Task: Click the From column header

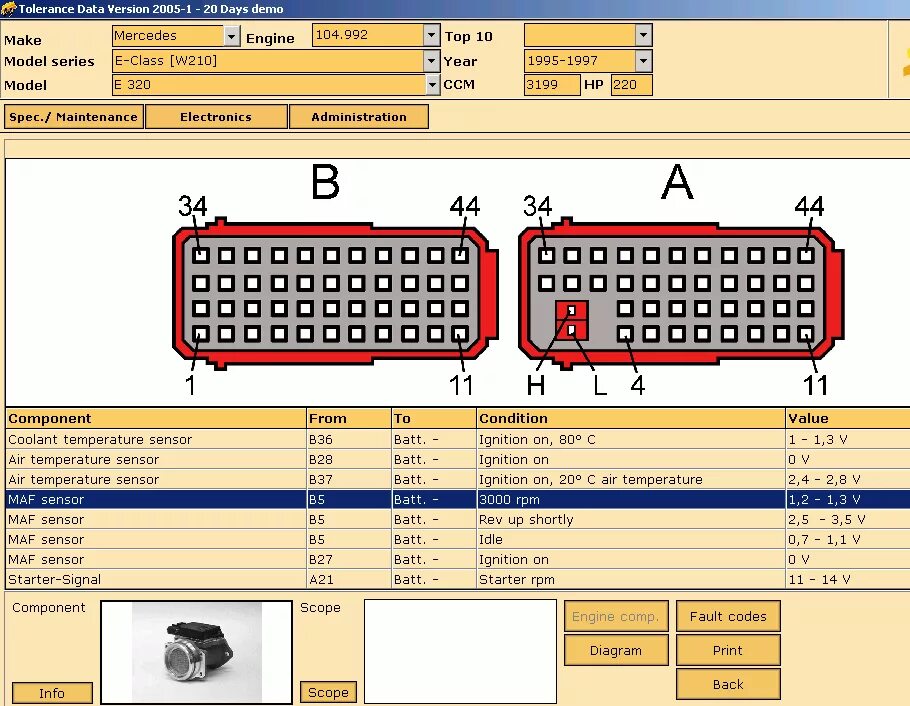Action: (349, 419)
